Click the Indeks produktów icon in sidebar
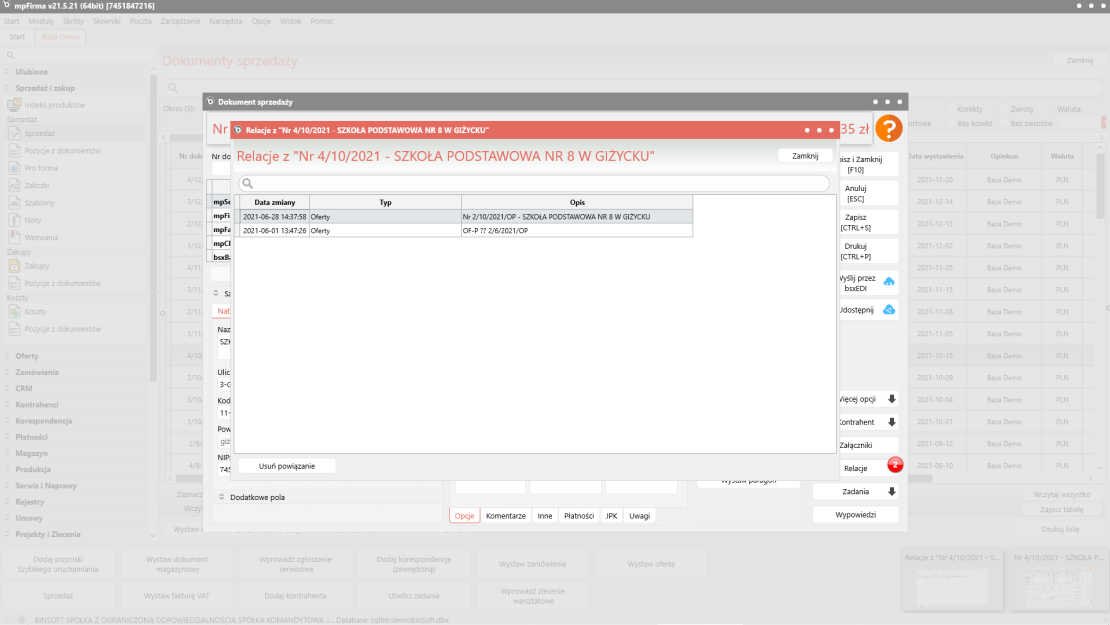The width and height of the screenshot is (1110, 625). [15, 105]
